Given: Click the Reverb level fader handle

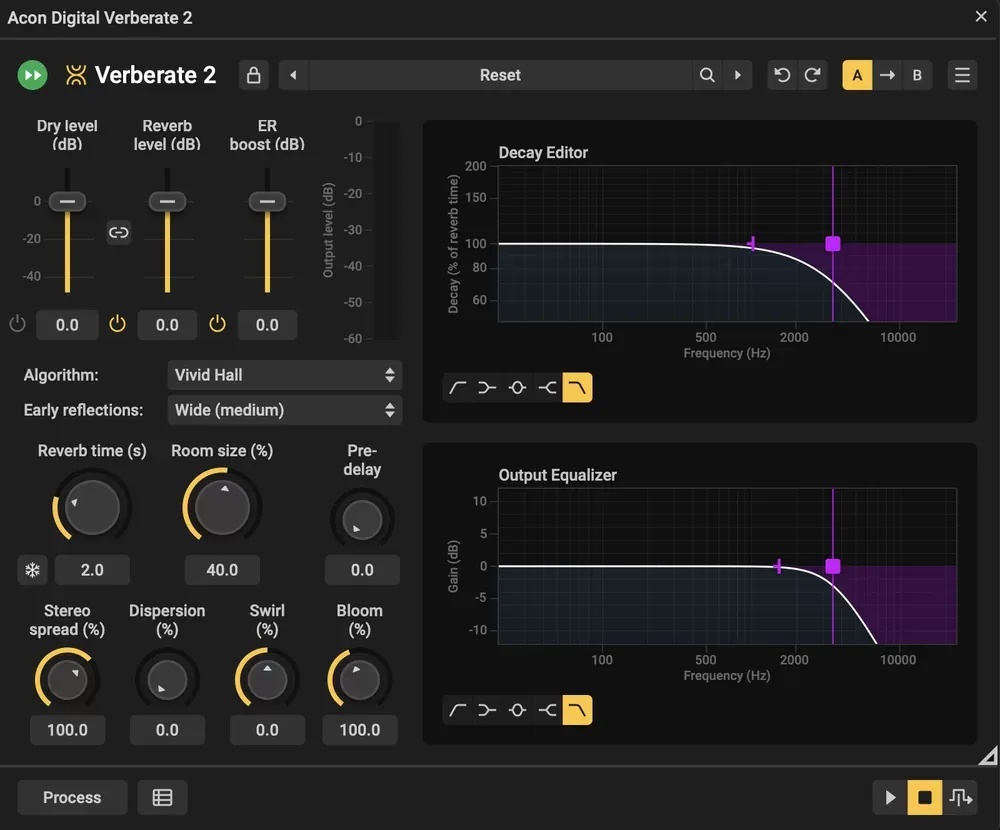Looking at the screenshot, I should [167, 202].
